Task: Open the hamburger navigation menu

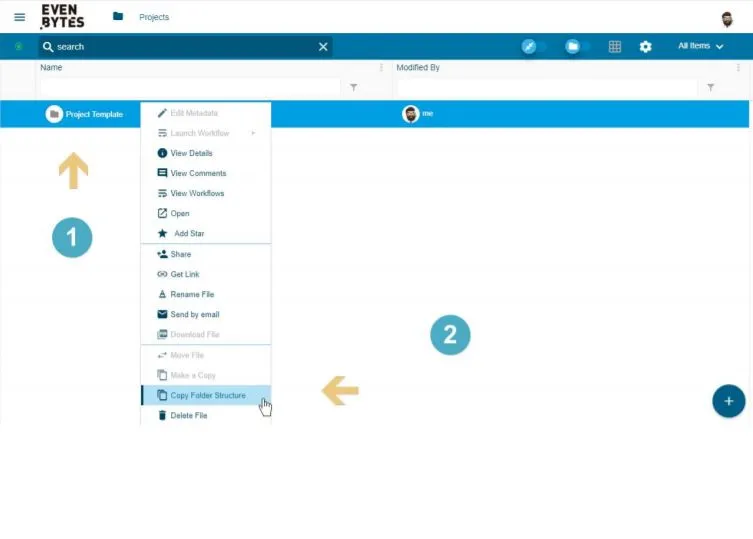Action: (20, 17)
